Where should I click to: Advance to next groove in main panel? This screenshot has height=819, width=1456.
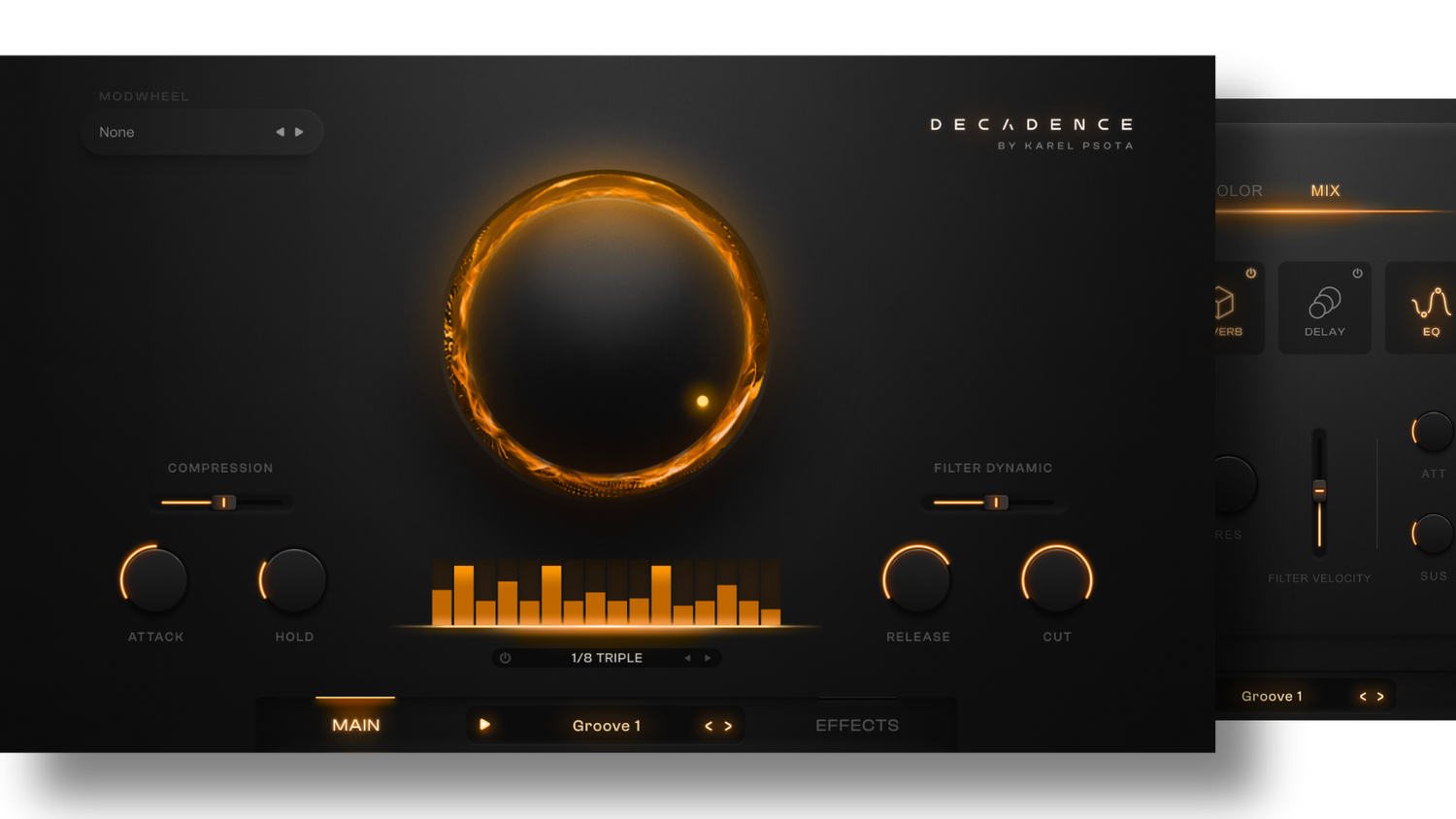coord(728,726)
